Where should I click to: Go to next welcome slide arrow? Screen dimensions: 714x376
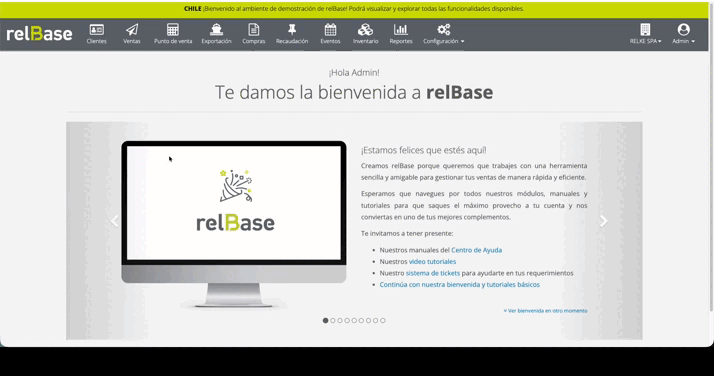(x=603, y=221)
